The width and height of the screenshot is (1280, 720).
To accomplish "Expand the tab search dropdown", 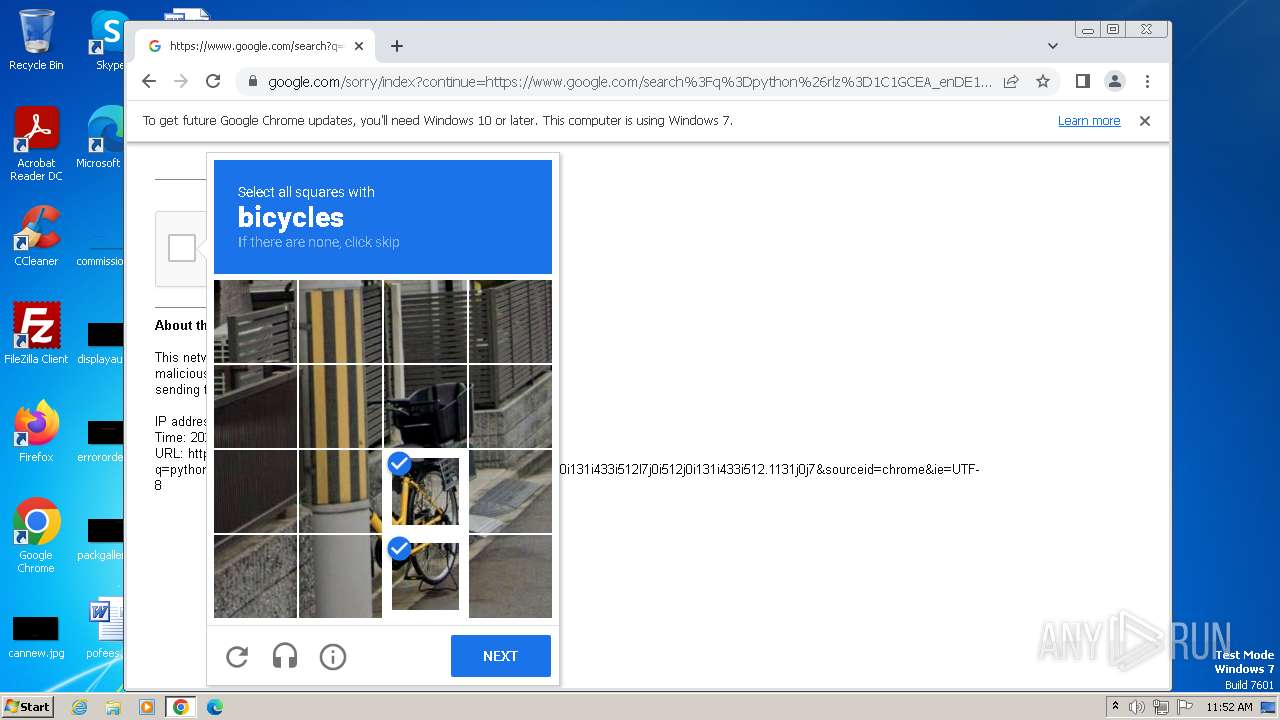I will pos(1053,46).
